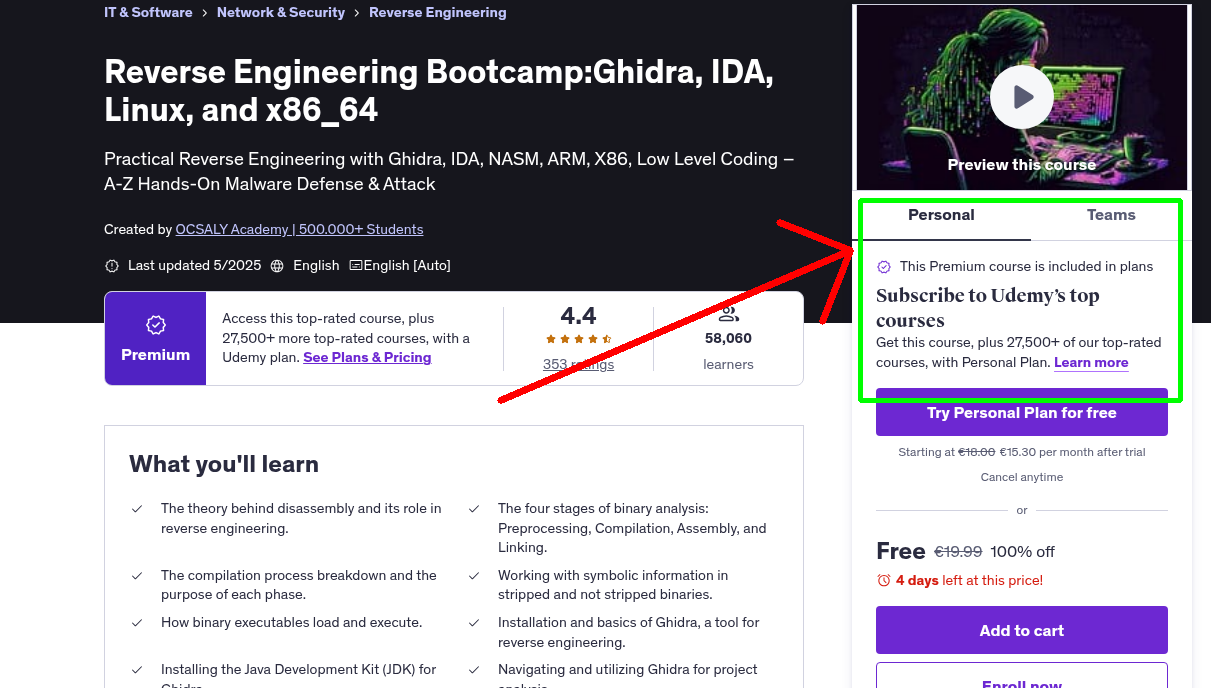Add the course to cart

point(1021,630)
